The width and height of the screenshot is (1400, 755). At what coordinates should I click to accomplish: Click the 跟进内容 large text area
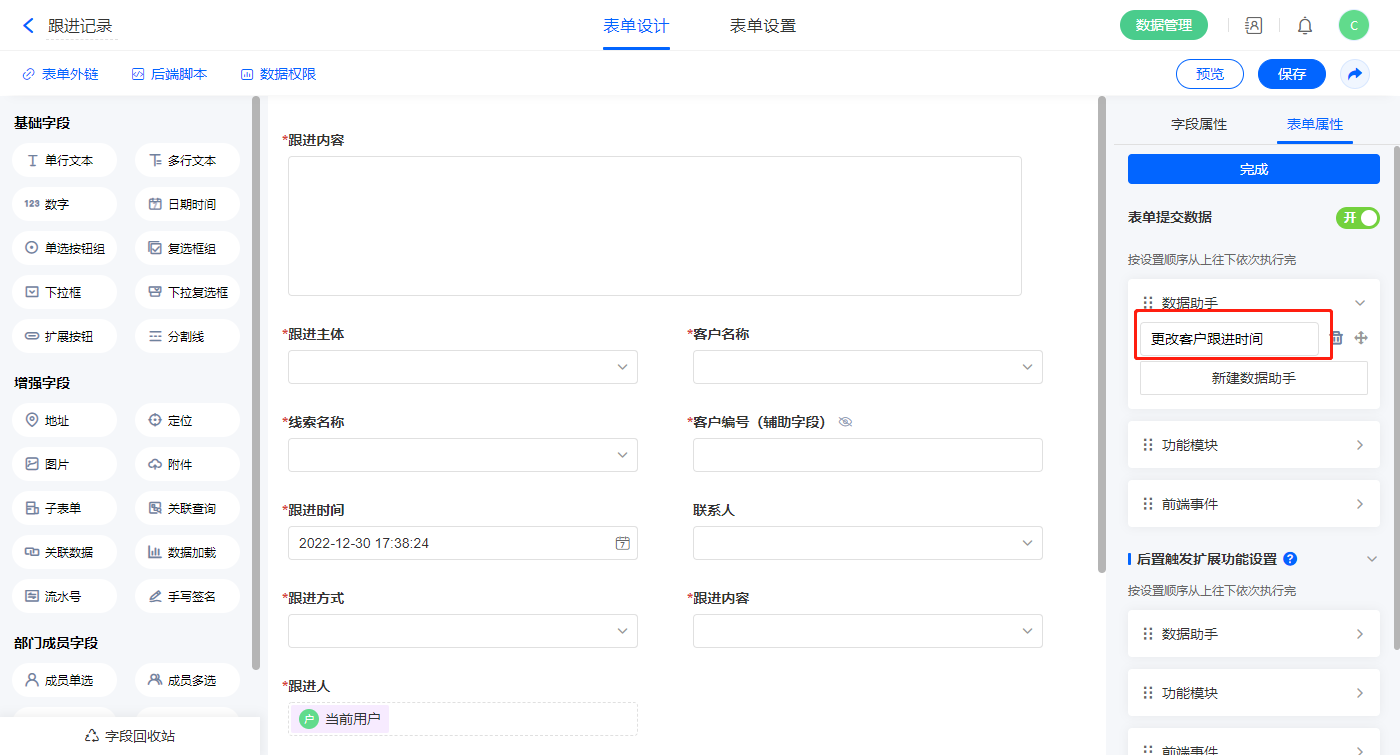pos(654,226)
